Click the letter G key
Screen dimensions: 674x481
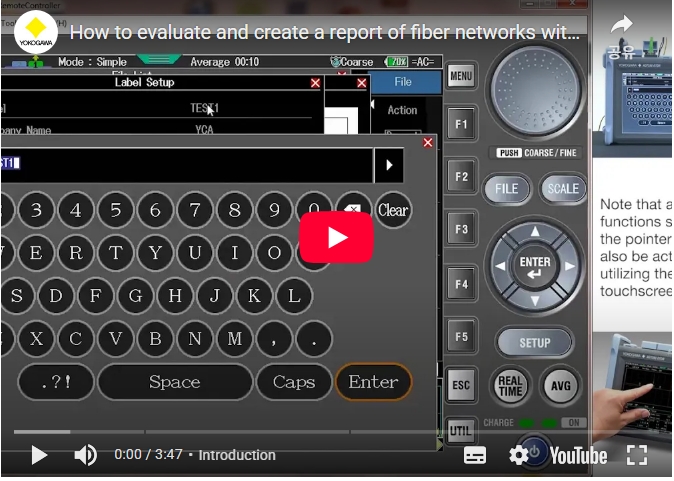(x=135, y=296)
